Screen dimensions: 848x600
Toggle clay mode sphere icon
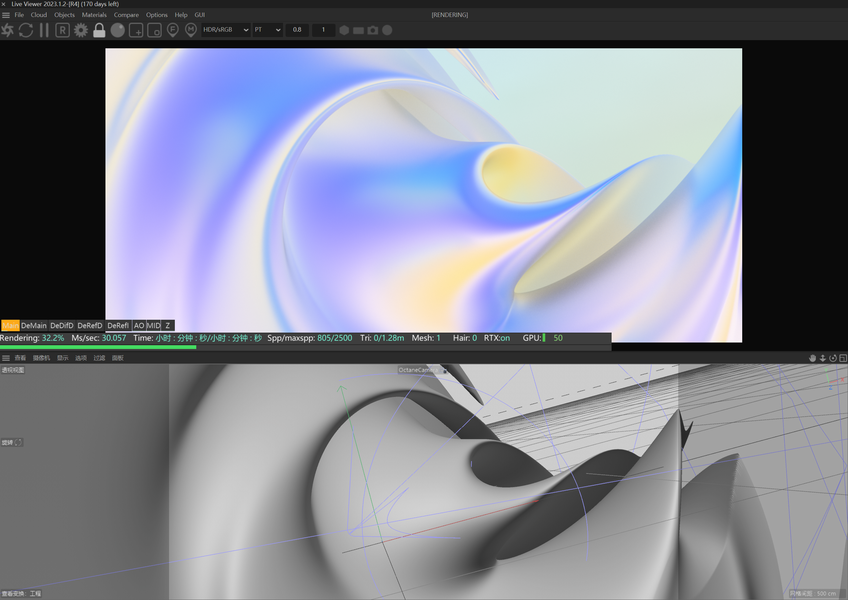click(117, 30)
